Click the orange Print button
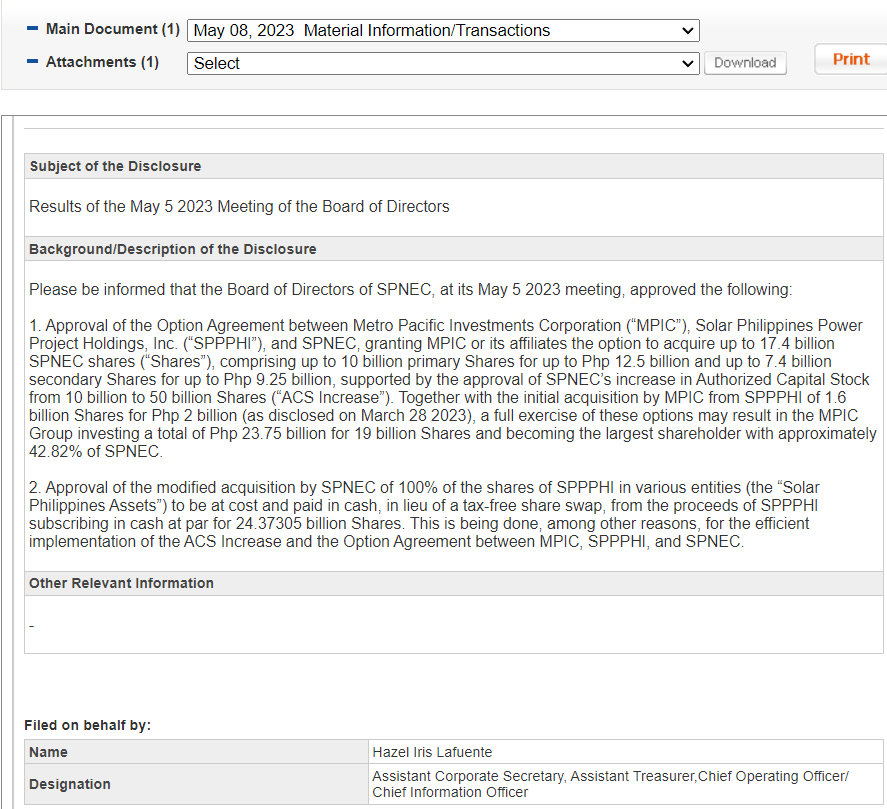 pyautogui.click(x=851, y=59)
